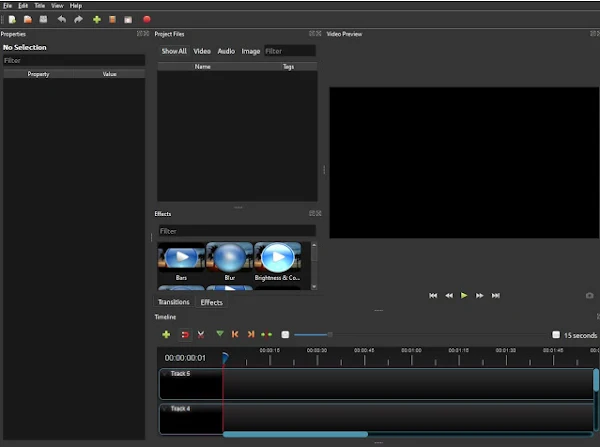The width and height of the screenshot is (600, 447).
Task: Open the Edit menu
Action: coord(23,5)
